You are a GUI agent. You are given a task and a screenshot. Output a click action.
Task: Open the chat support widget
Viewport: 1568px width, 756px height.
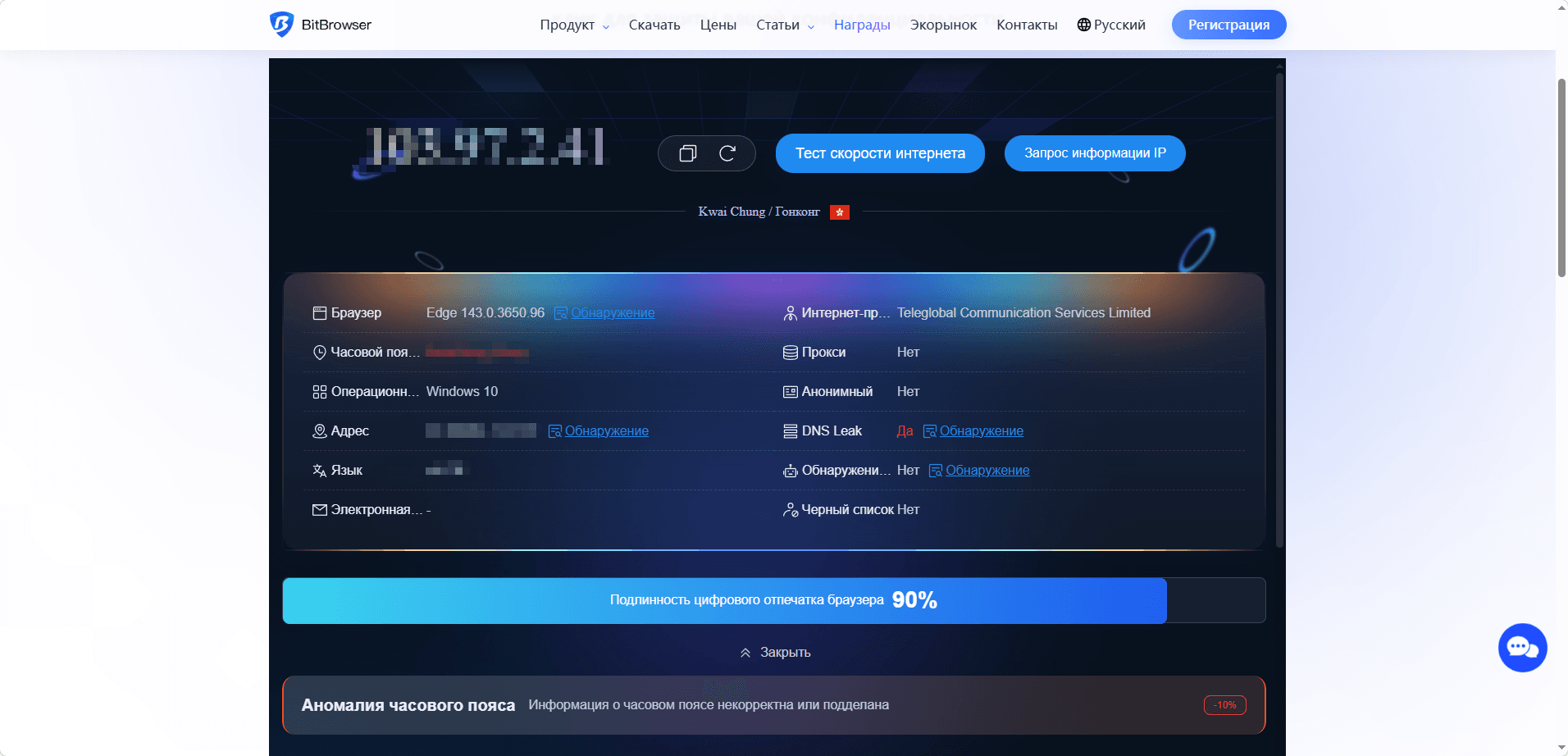1522,647
